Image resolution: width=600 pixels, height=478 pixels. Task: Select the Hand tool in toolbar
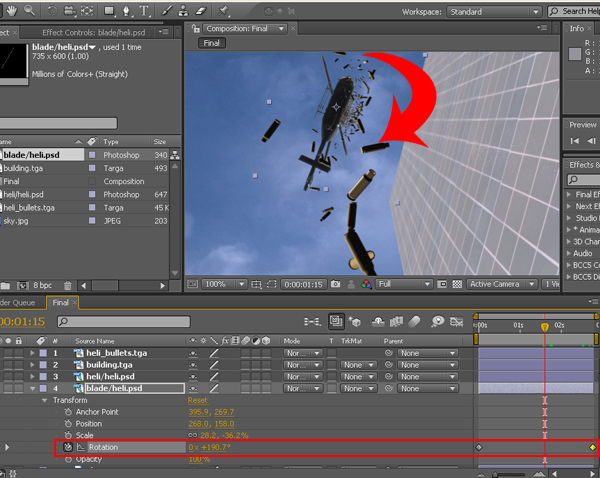(11, 11)
